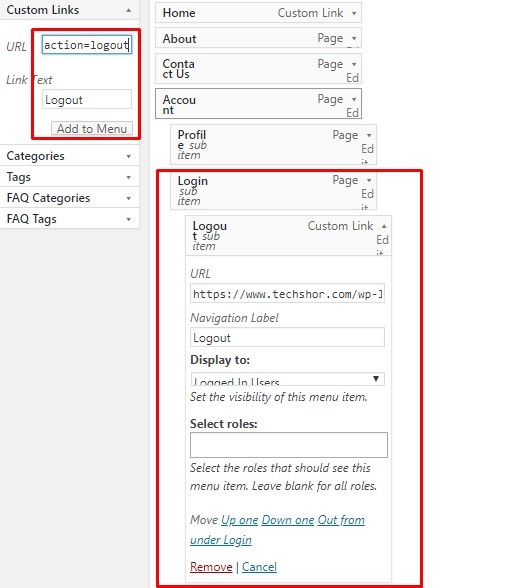Viewport: 518px width, 588px height.
Task: Expand the FAQ Categories panel
Action: point(129,198)
